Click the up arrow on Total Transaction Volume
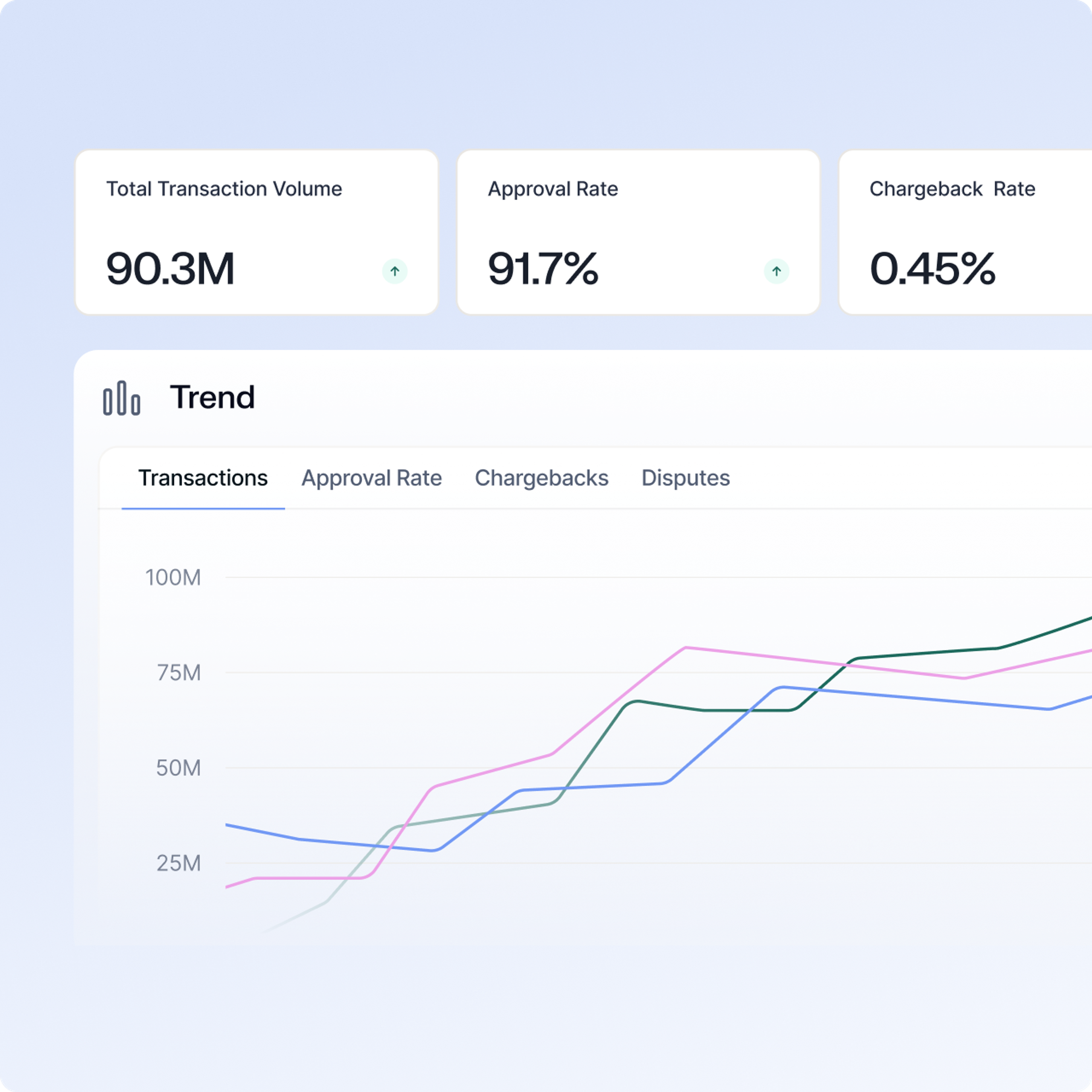Image resolution: width=1092 pixels, height=1092 pixels. click(394, 271)
